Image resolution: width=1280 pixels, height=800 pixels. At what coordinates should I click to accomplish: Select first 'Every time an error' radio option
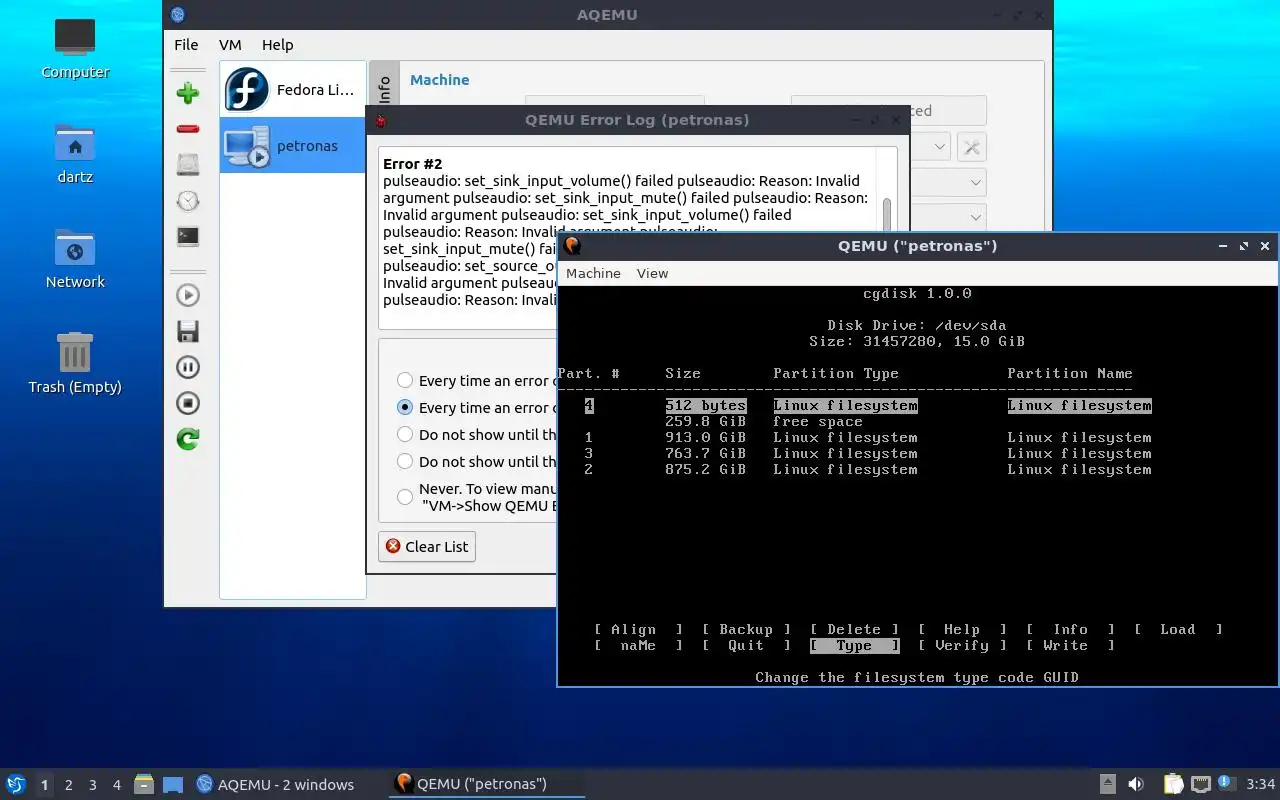point(405,380)
